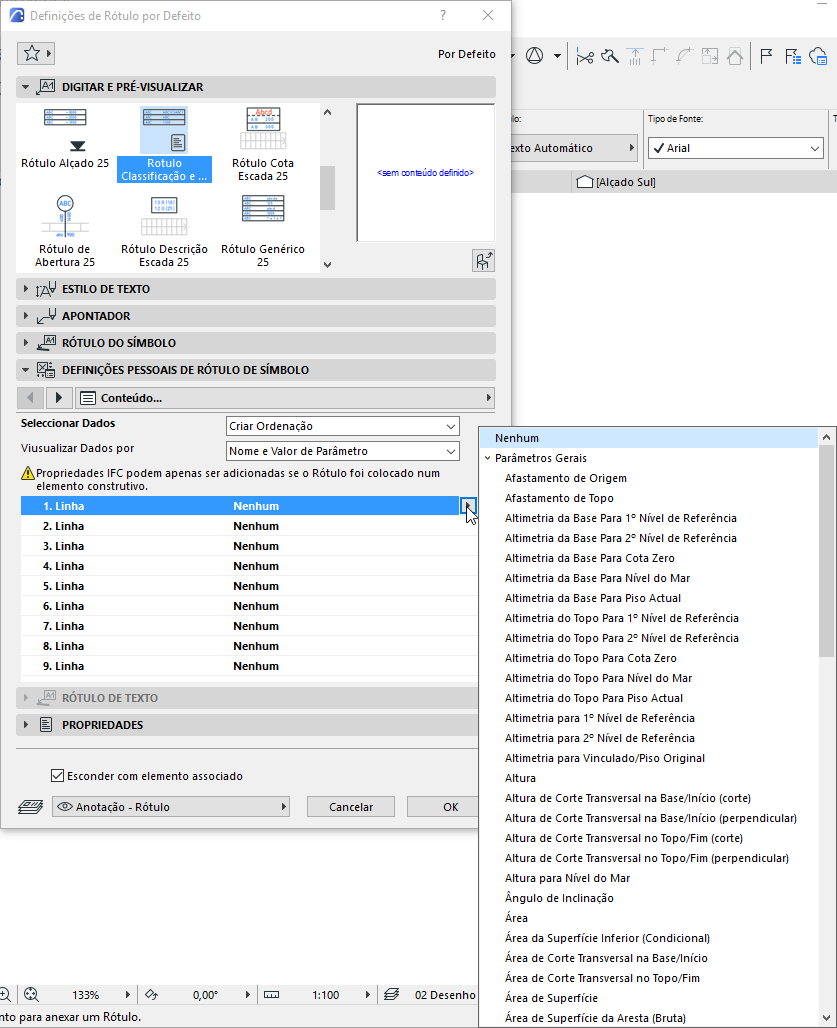Open Anotação - Rótulo layer selector
The height and width of the screenshot is (1028, 837).
coord(171,806)
